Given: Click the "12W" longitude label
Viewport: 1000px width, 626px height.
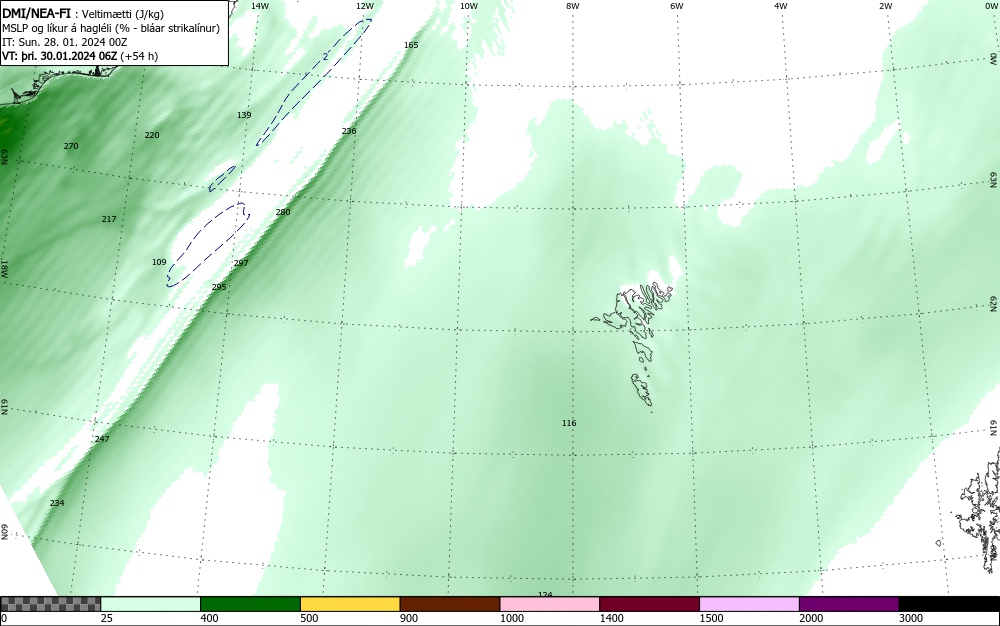Looking at the screenshot, I should [364, 6].
